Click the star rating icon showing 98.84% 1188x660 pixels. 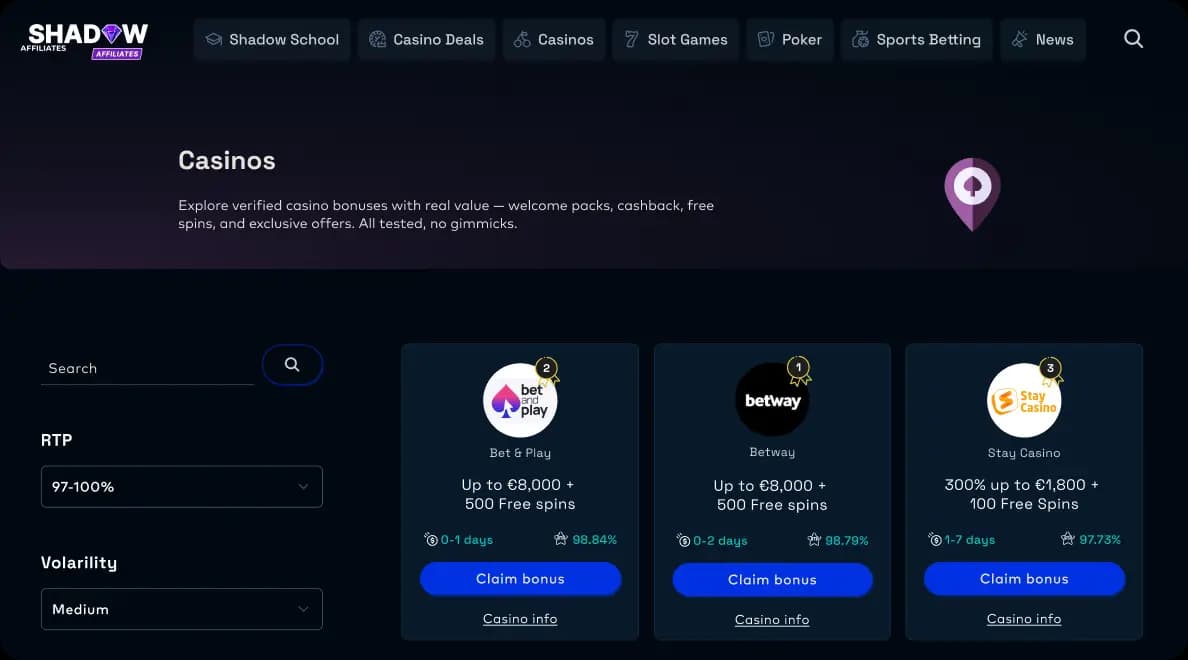click(561, 539)
